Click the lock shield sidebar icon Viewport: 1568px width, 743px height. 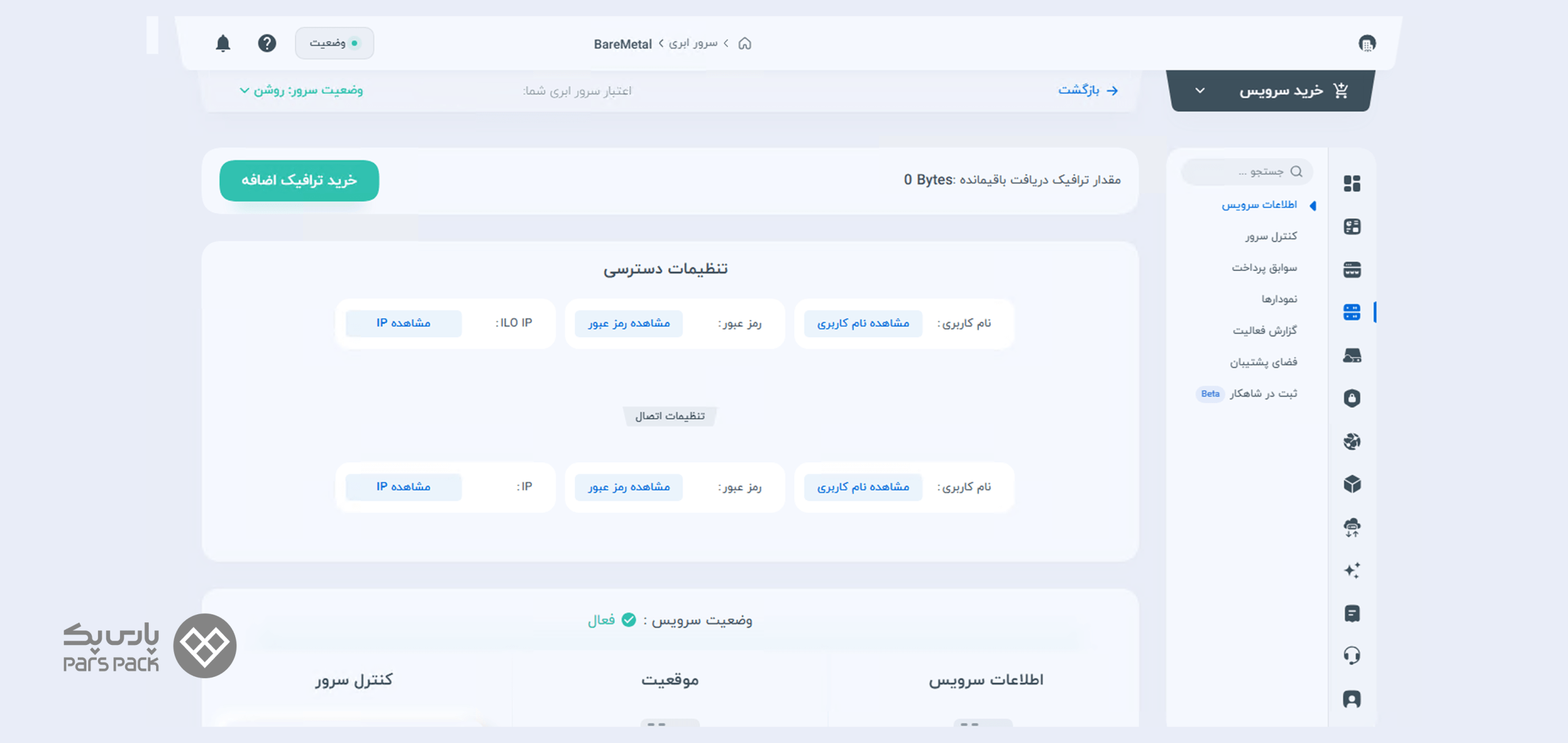point(1352,398)
